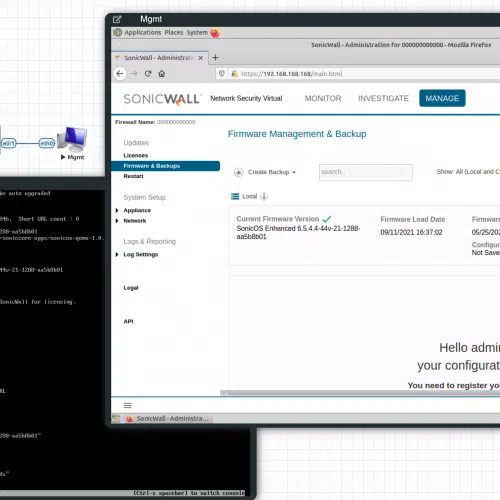
Task: Go back with the browser back arrow
Action: [x=120, y=73]
